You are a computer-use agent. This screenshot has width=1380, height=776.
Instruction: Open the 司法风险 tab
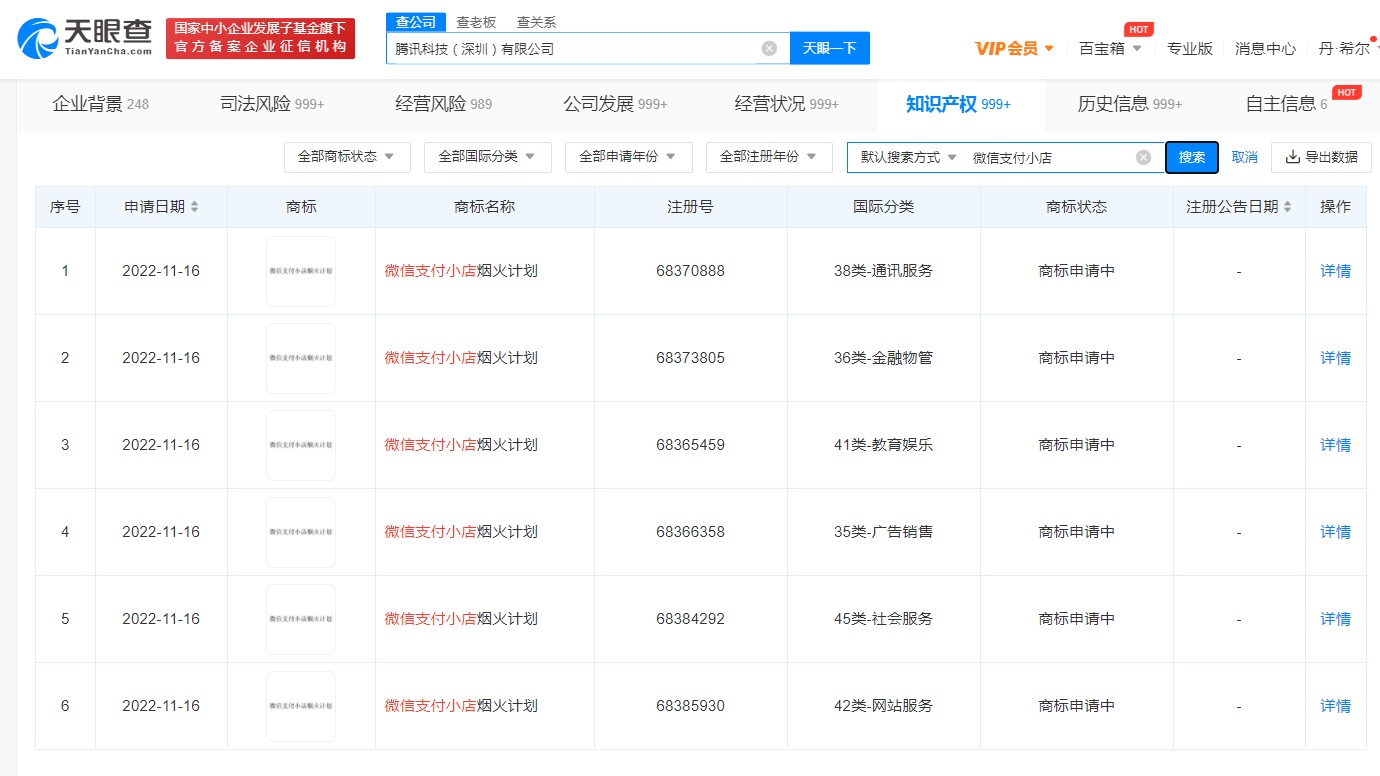click(272, 104)
